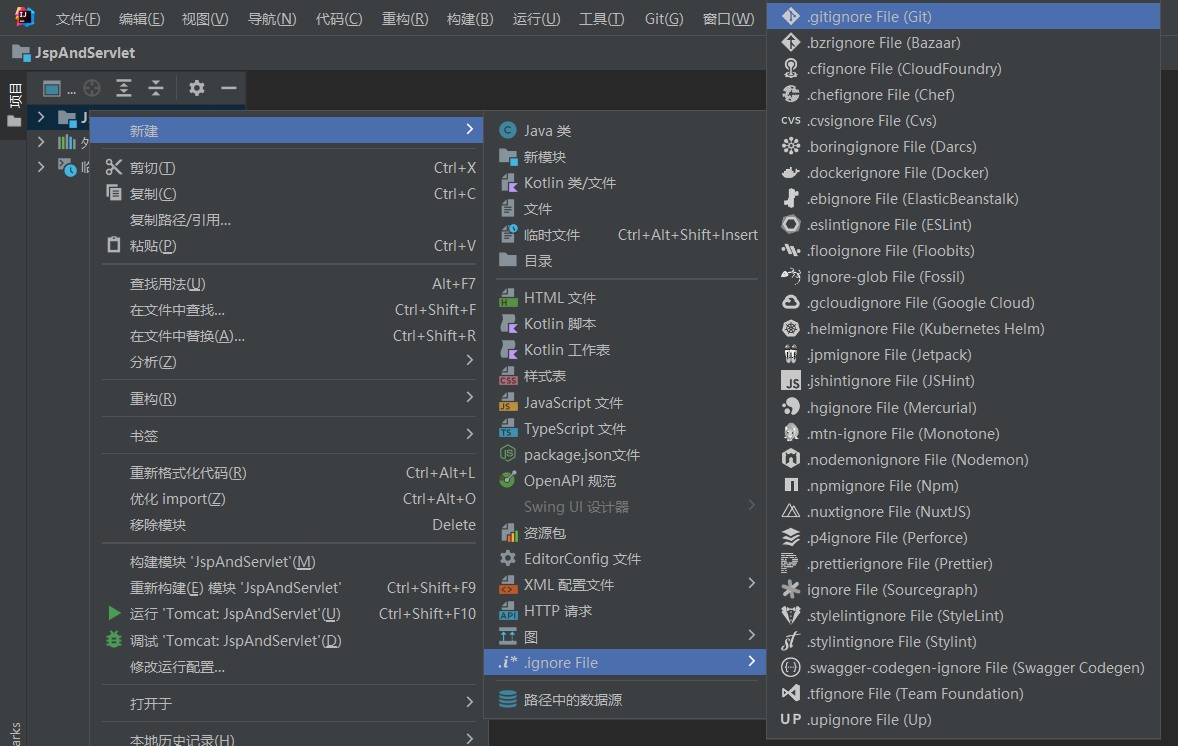Image resolution: width=1178 pixels, height=746 pixels.
Task: Expand the first project tree node
Action: [x=41, y=117]
